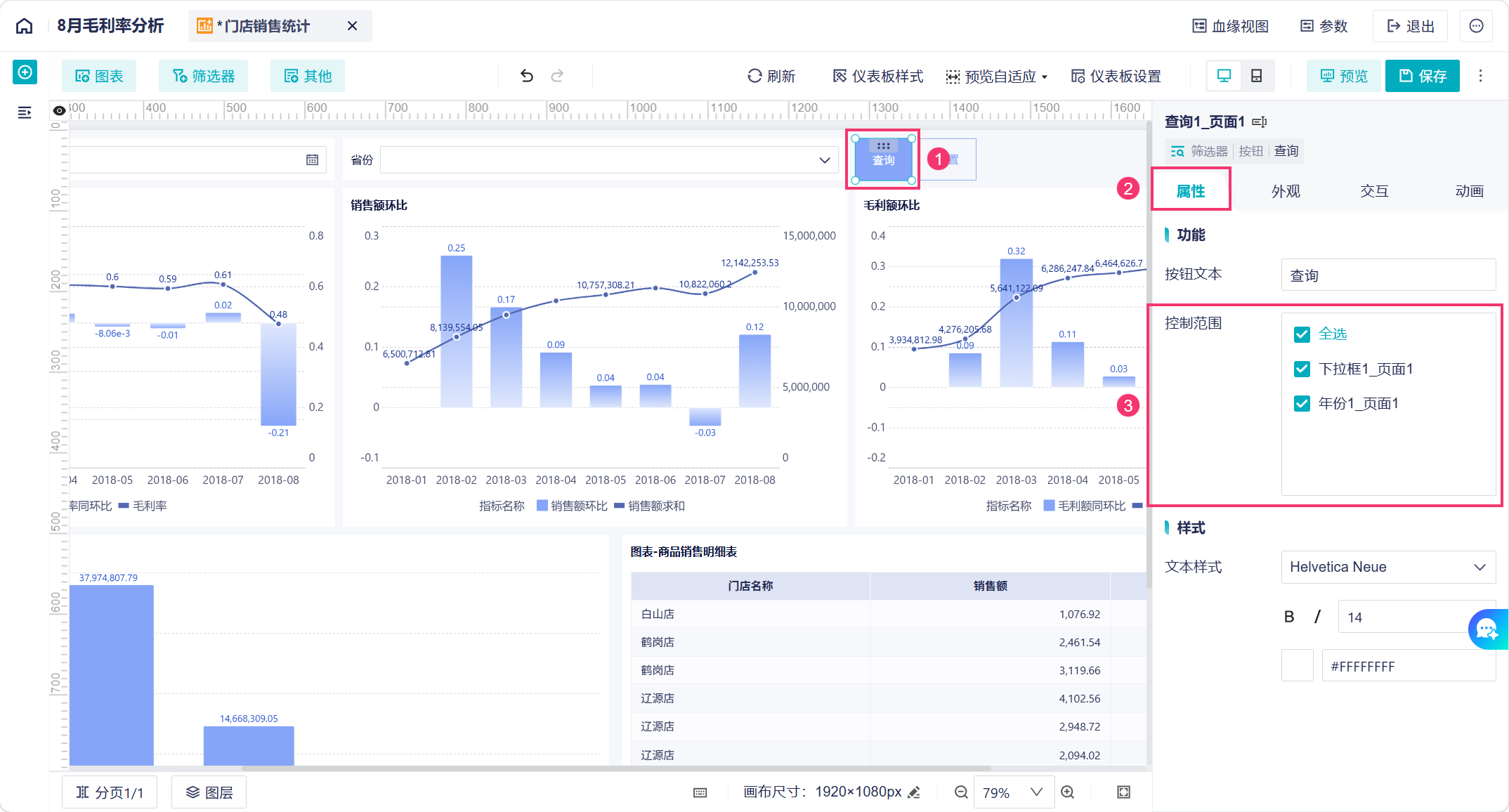Screen dimensions: 1509x812
Task: Edit canvas size pencil icon
Action: click(914, 792)
